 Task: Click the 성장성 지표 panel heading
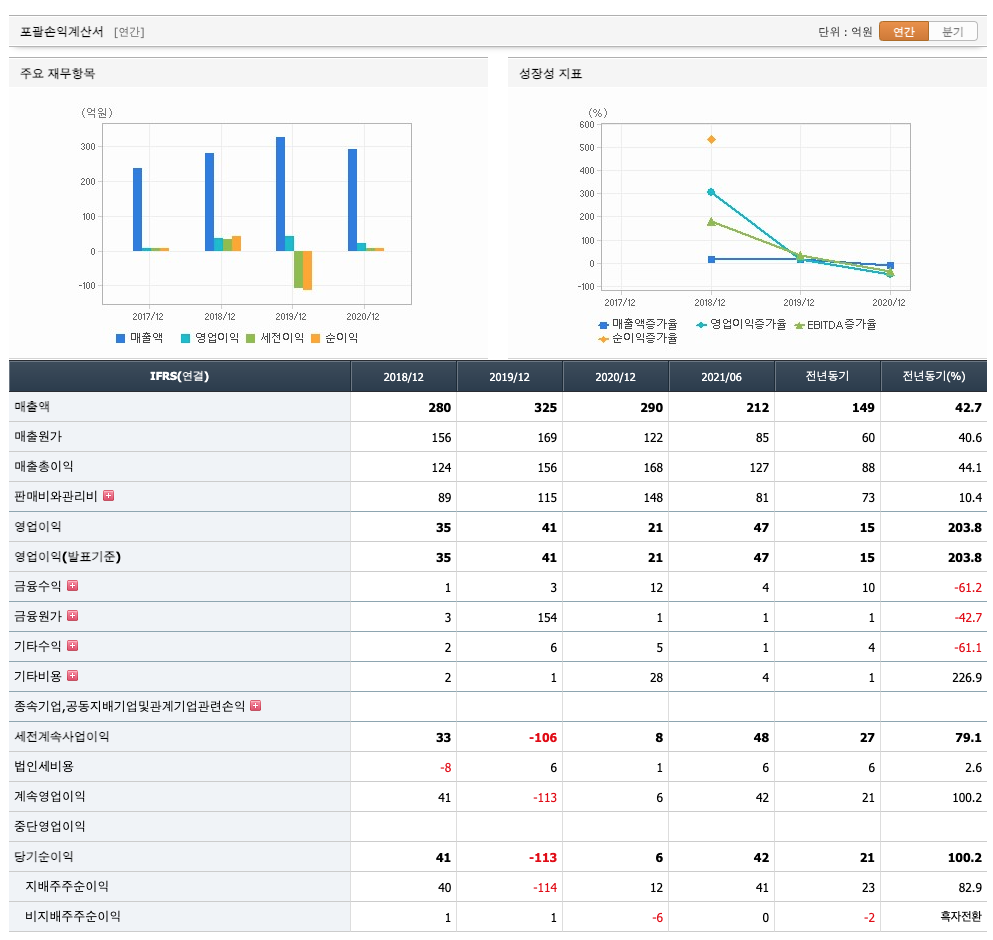(550, 73)
